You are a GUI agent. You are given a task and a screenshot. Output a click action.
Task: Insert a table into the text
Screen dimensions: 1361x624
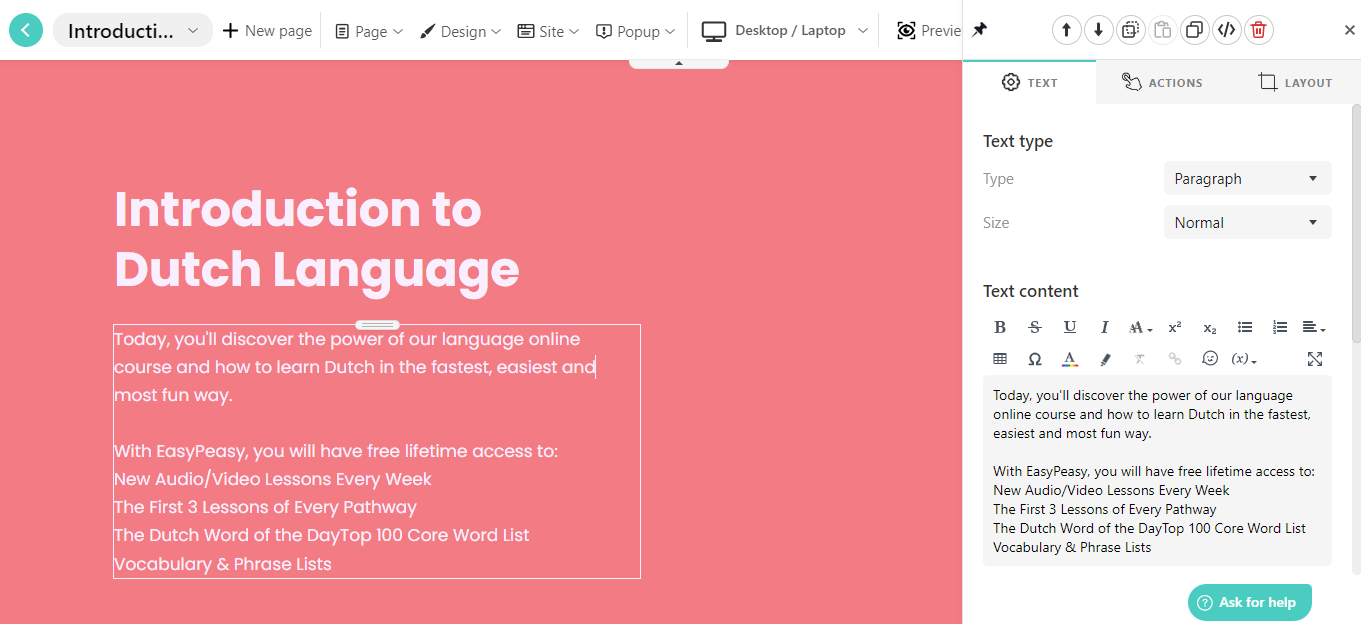coord(1000,358)
